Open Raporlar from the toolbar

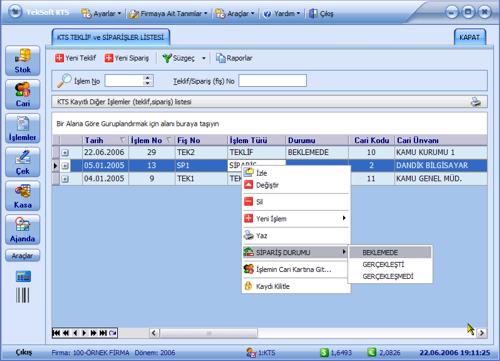point(234,58)
